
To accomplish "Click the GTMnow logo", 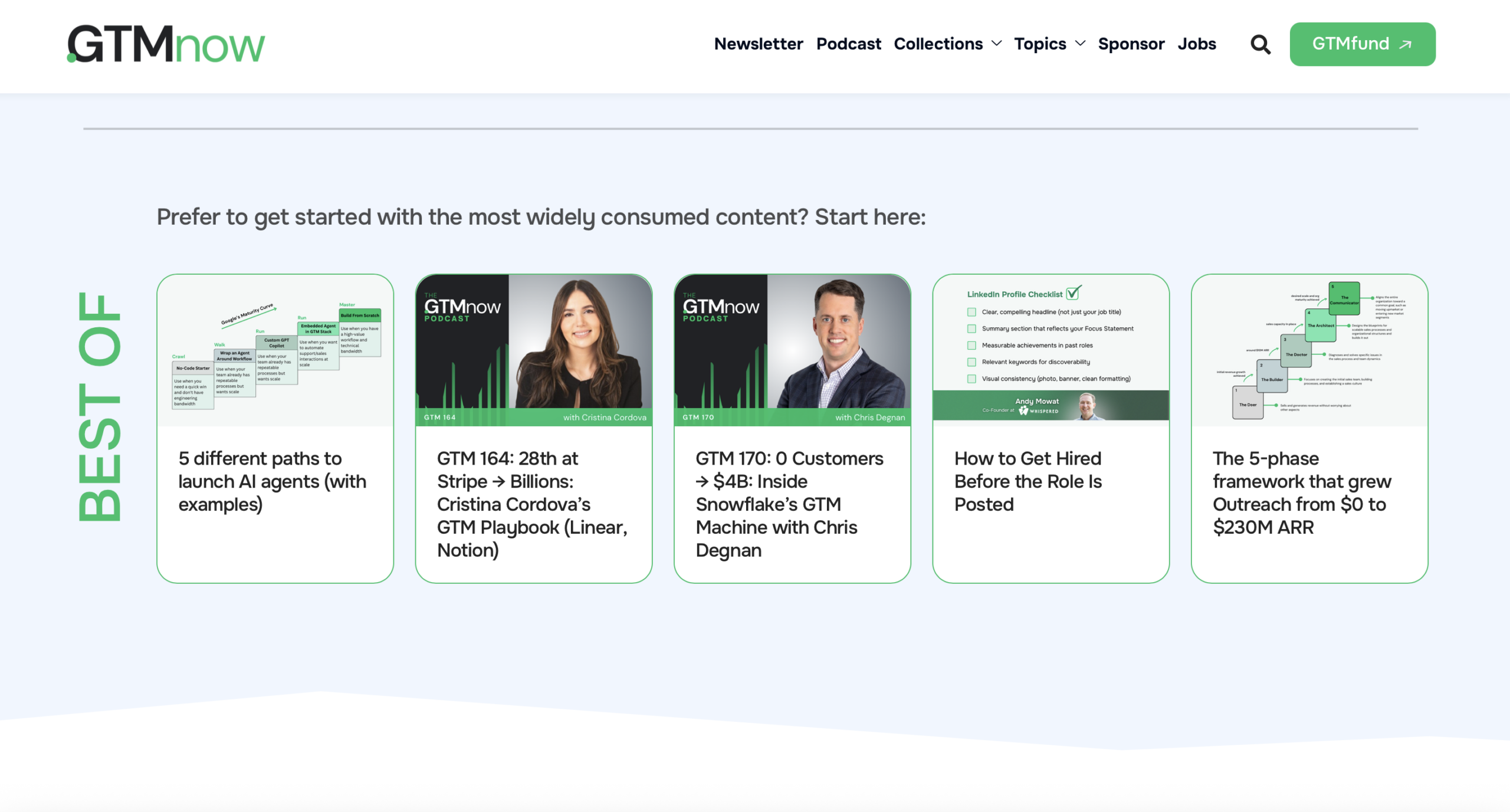I will 166,44.
